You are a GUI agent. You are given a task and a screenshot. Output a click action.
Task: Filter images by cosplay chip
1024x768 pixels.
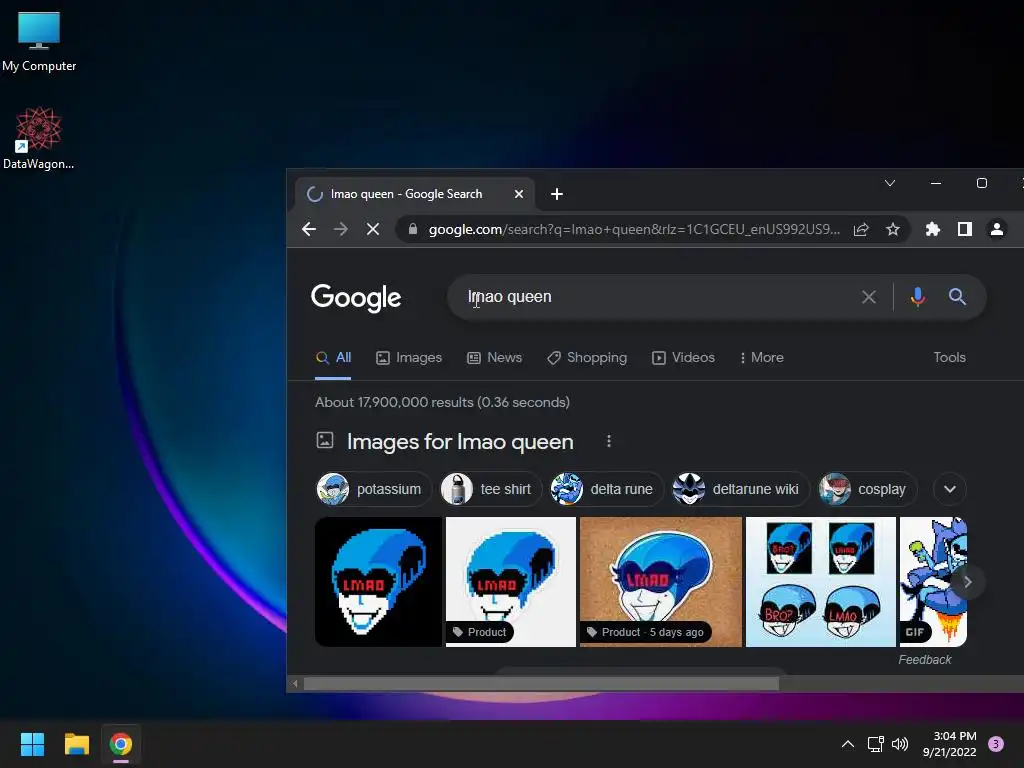coord(867,489)
